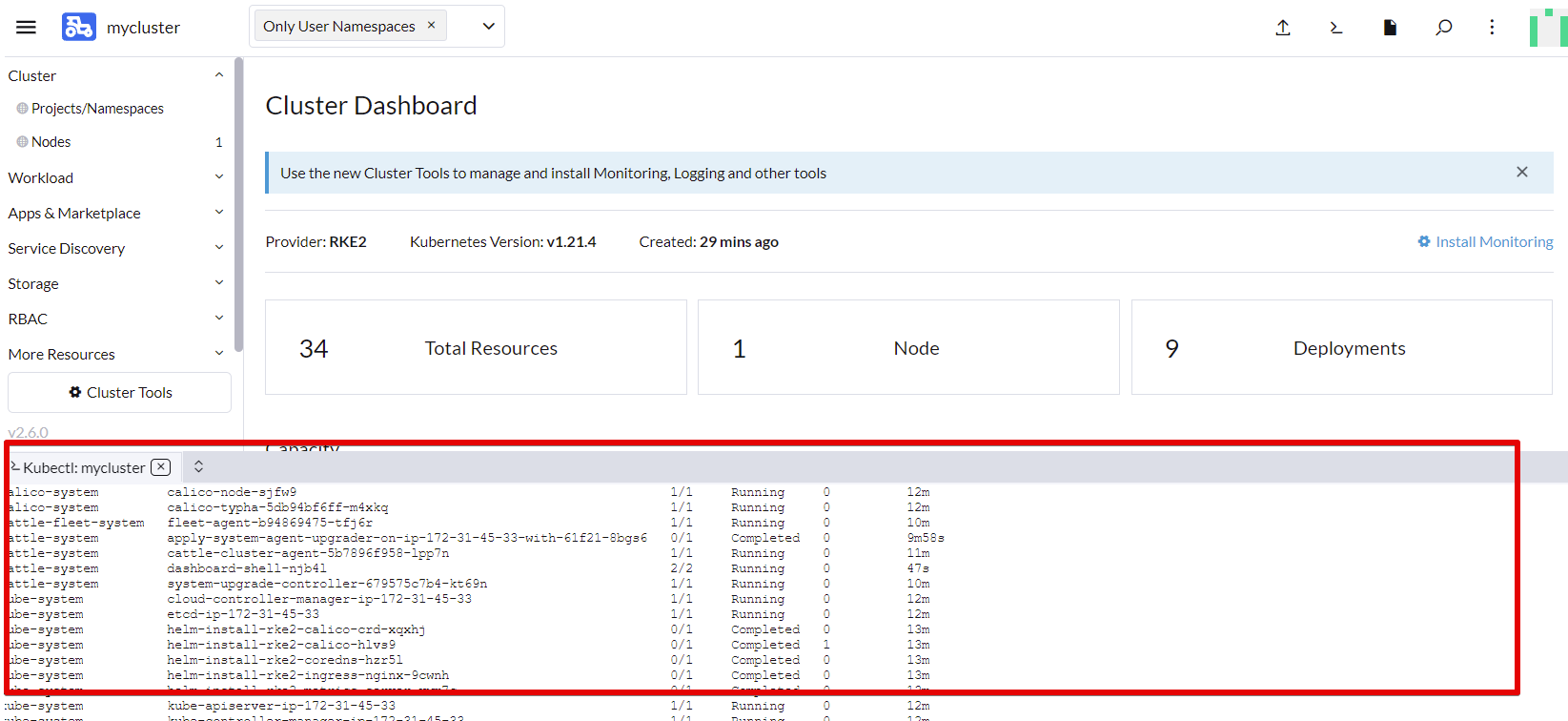
Task: Expand the RBAC sidebar section
Action: coord(219,319)
